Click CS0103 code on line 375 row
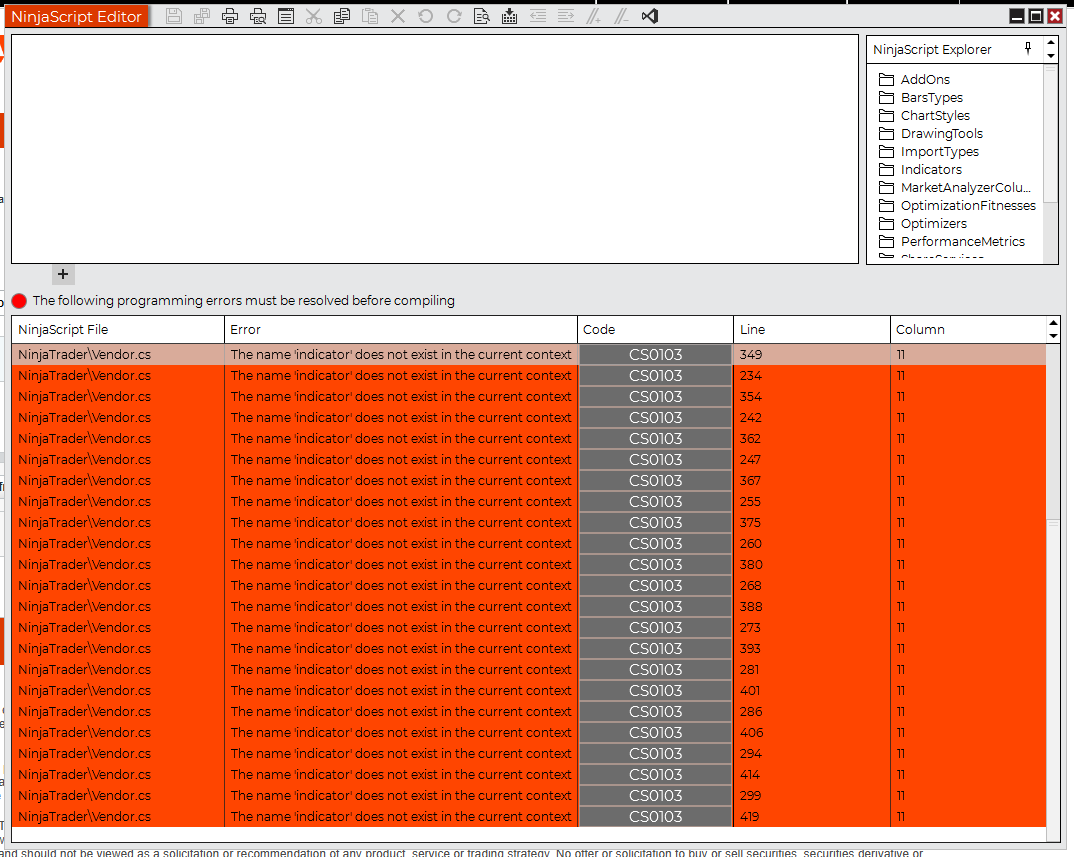 coord(655,523)
